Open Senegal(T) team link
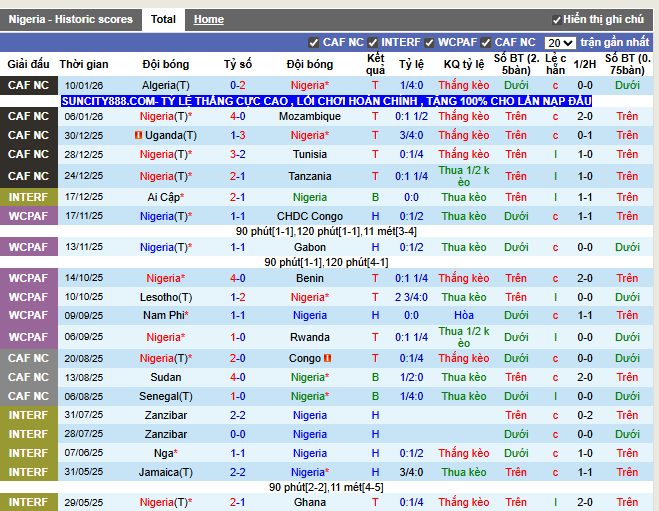The image size is (659, 511). [x=166, y=396]
